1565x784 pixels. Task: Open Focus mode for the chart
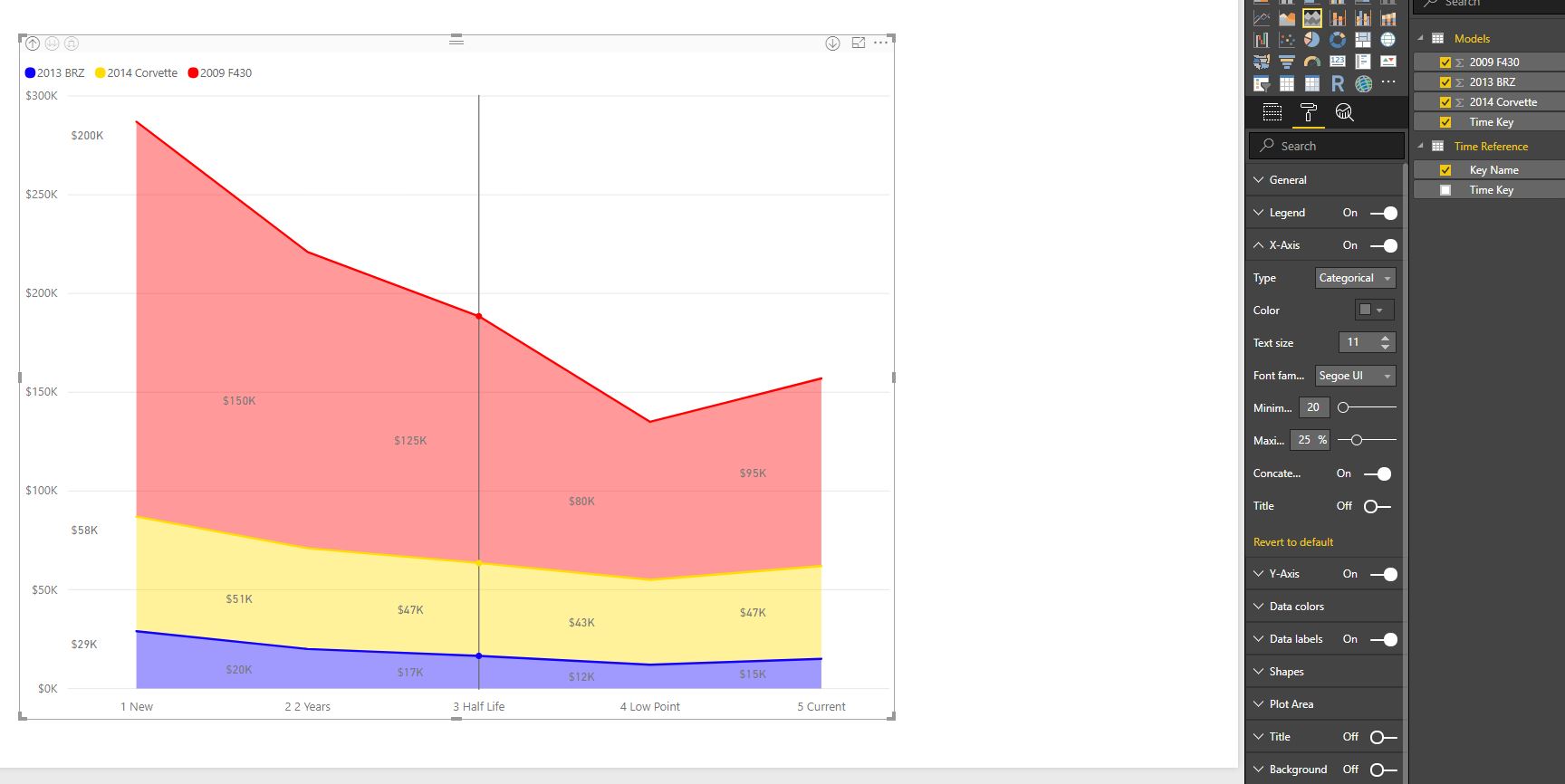[859, 43]
